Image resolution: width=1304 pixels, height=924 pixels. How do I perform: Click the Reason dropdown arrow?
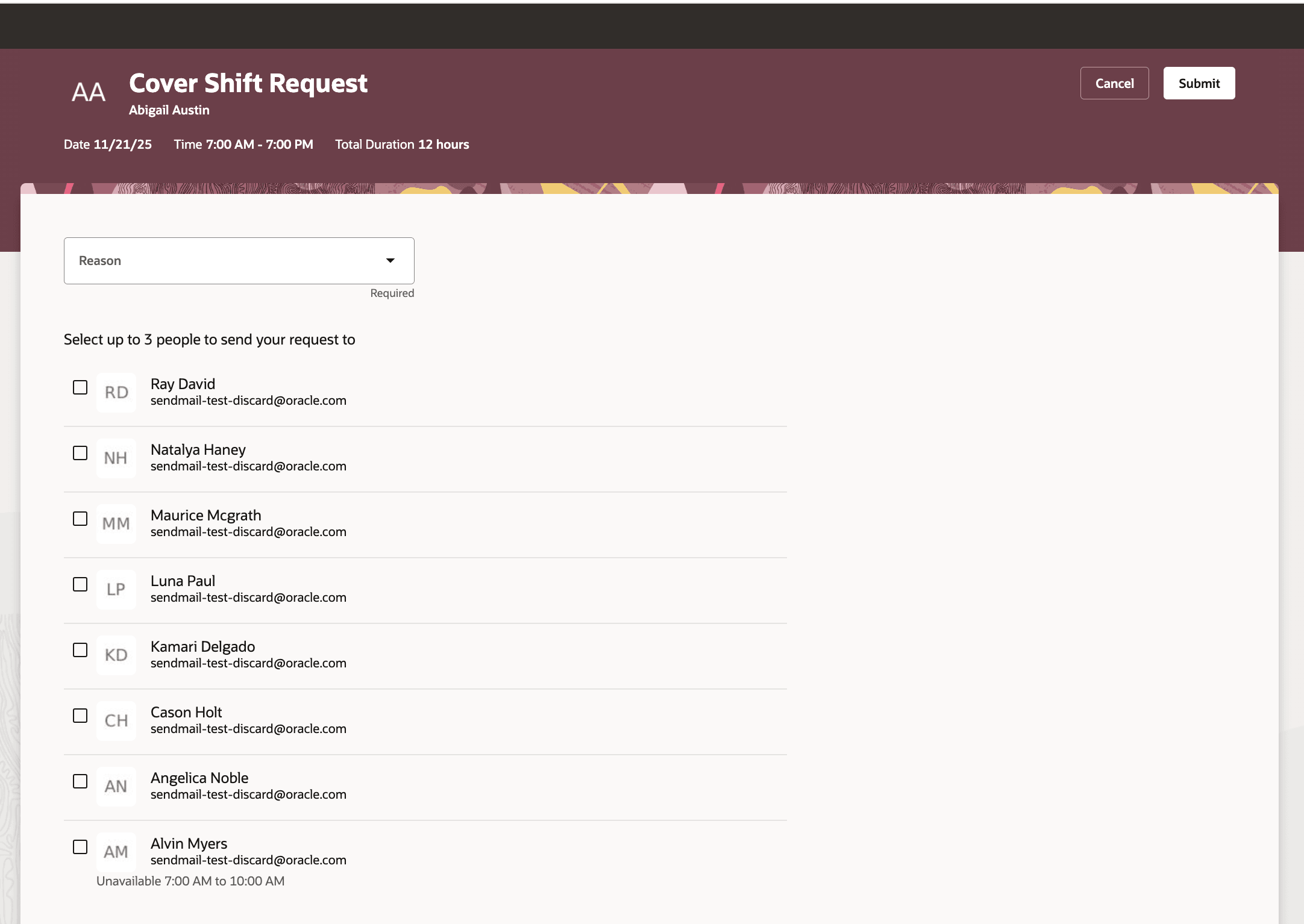390,260
